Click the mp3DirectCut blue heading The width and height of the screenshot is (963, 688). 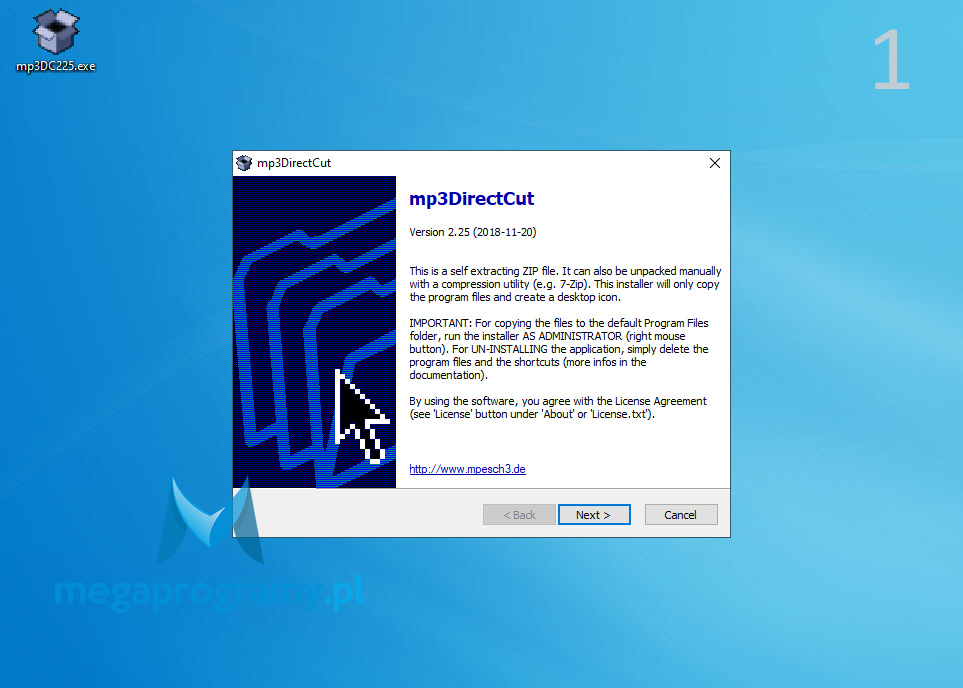point(472,198)
